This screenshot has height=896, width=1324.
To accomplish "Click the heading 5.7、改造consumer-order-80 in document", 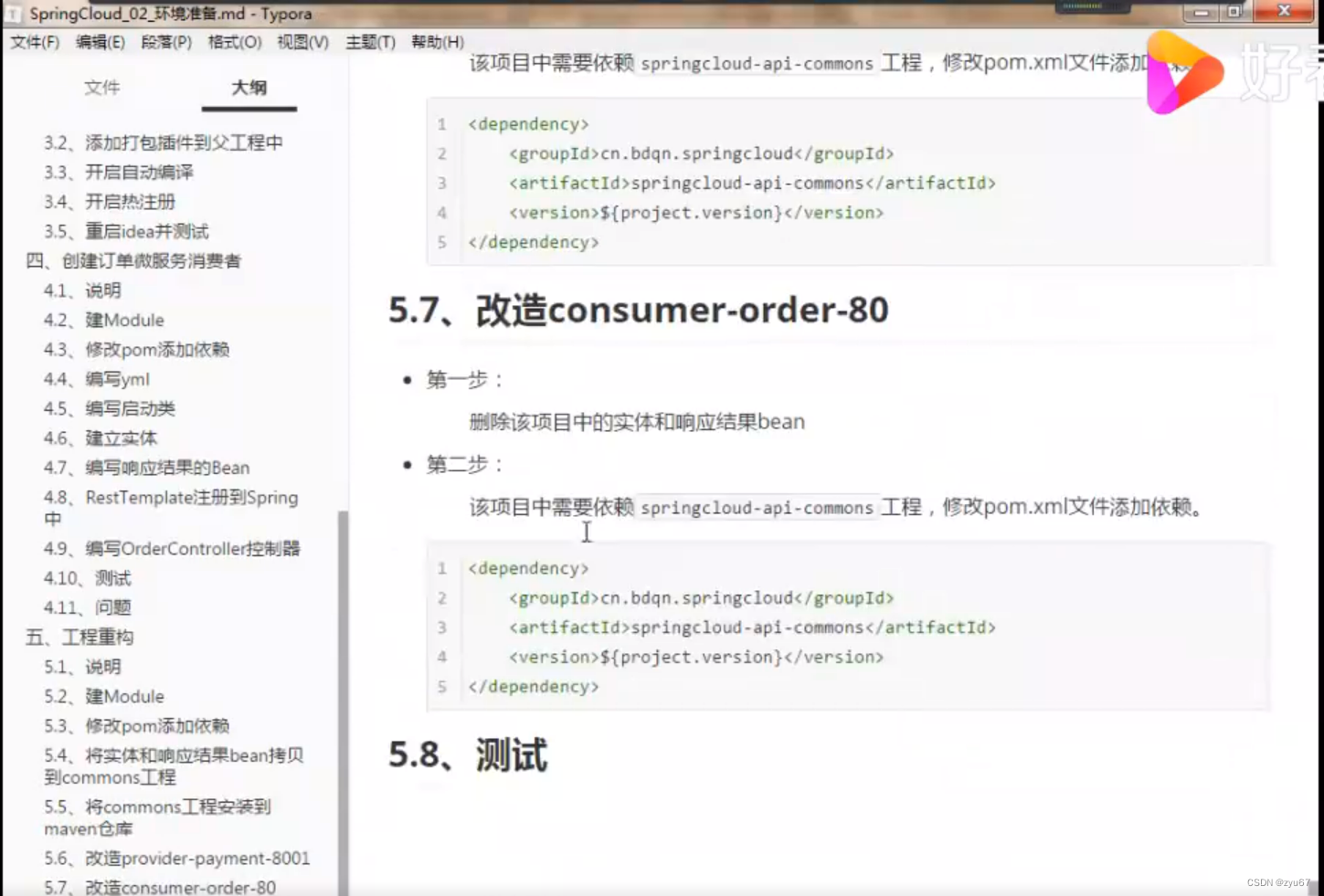I will (638, 311).
